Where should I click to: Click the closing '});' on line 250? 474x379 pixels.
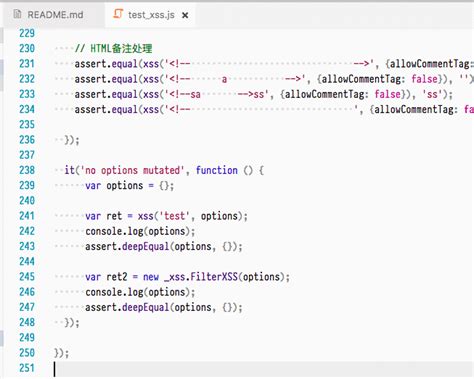pyautogui.click(x=62, y=353)
